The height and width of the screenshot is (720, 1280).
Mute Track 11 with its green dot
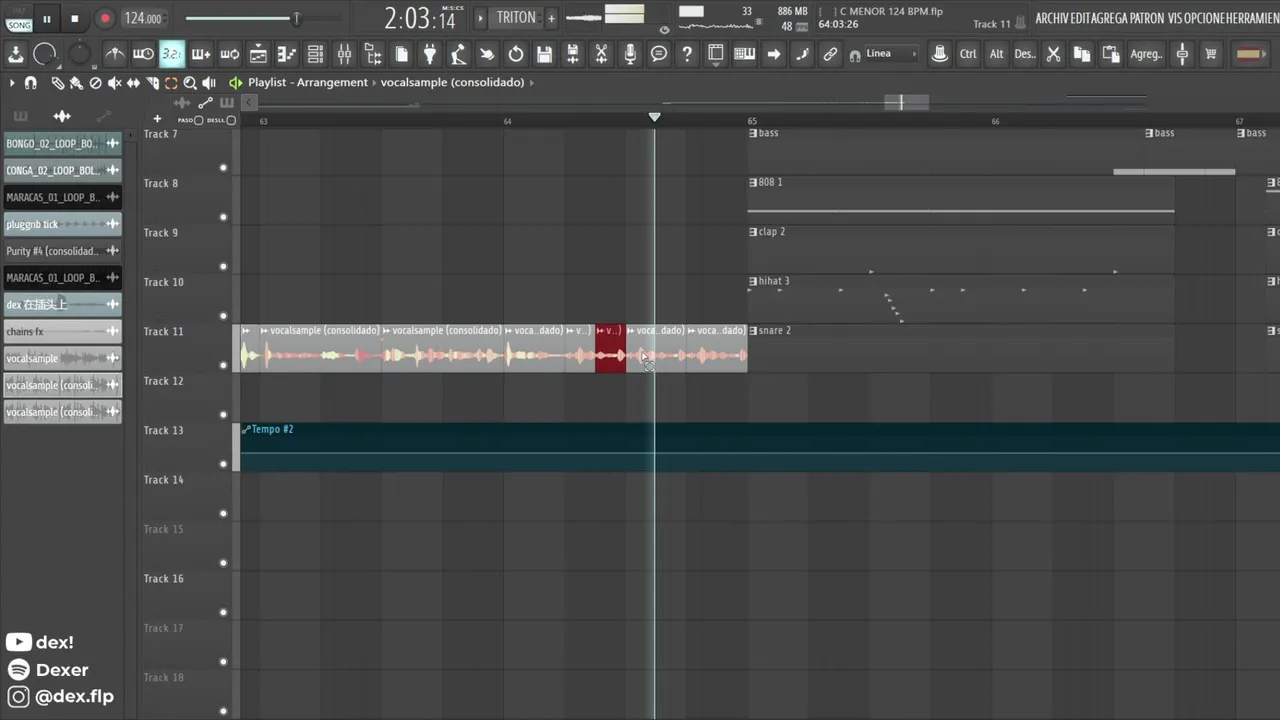(223, 365)
